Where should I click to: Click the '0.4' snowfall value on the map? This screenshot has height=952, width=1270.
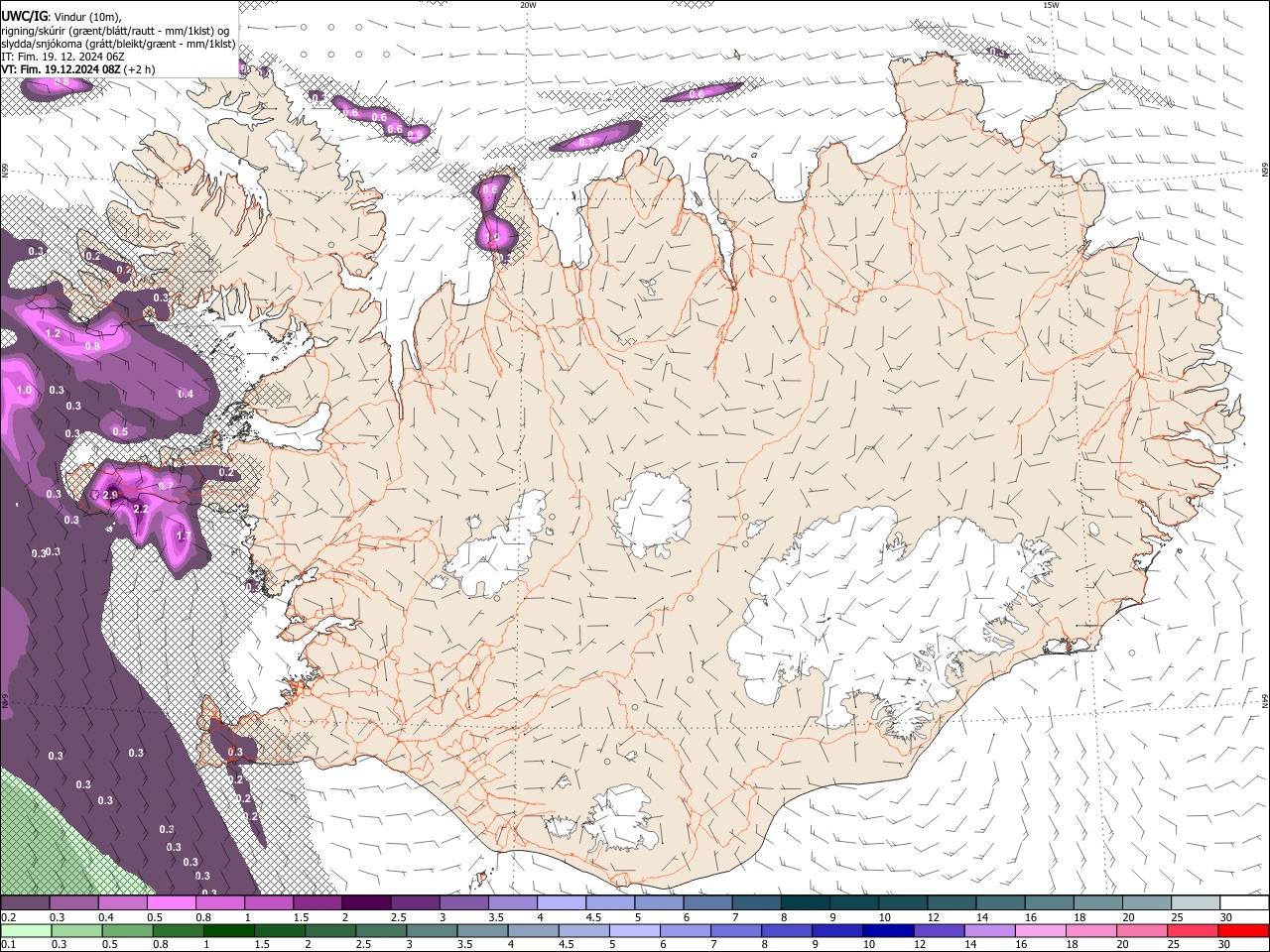tap(186, 395)
